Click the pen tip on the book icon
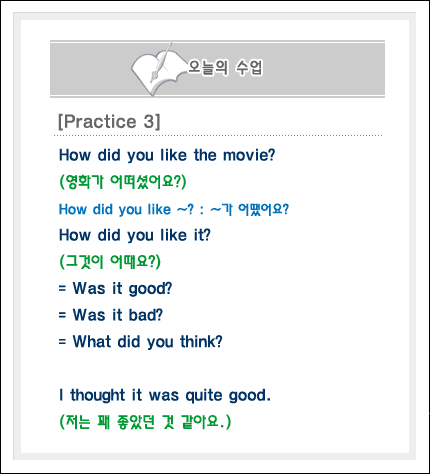Image resolution: width=430 pixels, height=474 pixels. (x=153, y=79)
